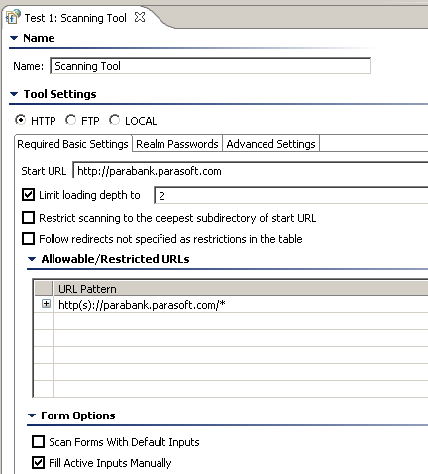Open the Required Basic Settings tab
This screenshot has height=474, width=428.
(x=73, y=144)
